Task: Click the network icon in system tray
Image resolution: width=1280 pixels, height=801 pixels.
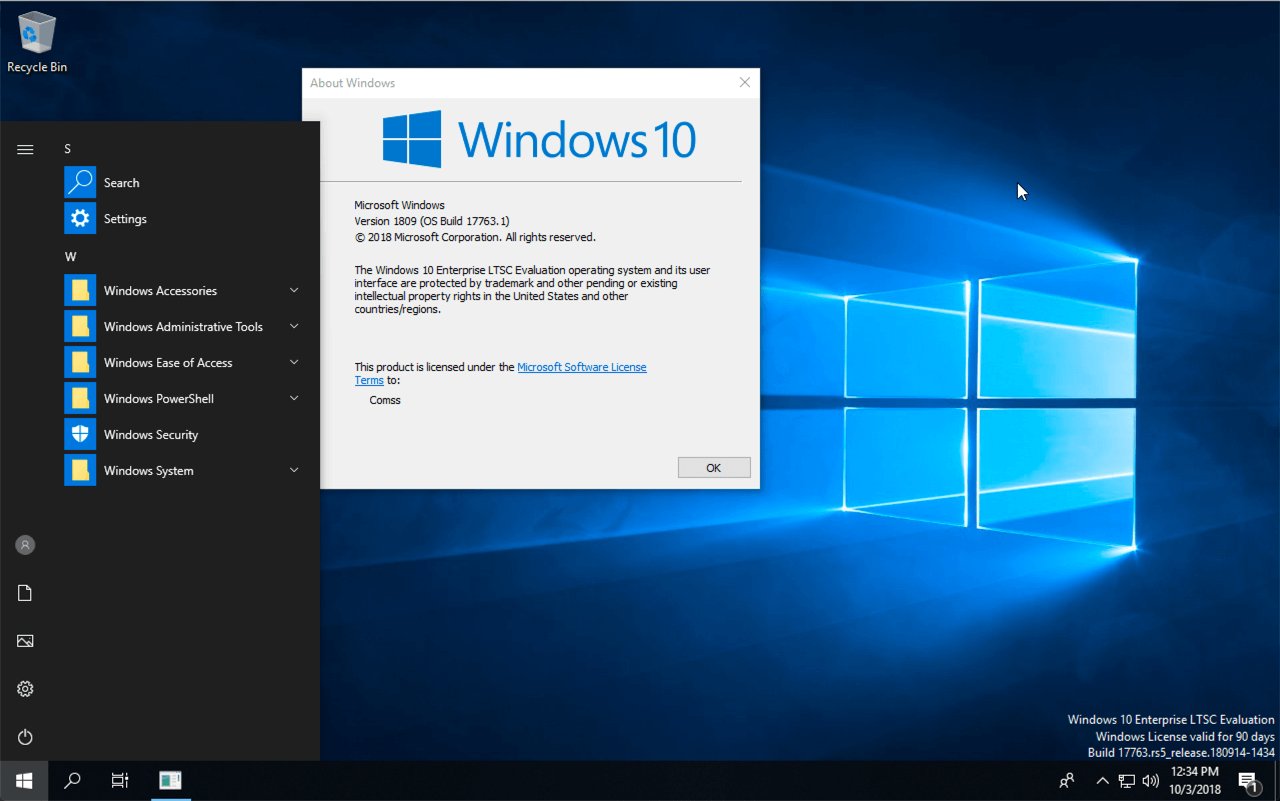Action: (1127, 781)
